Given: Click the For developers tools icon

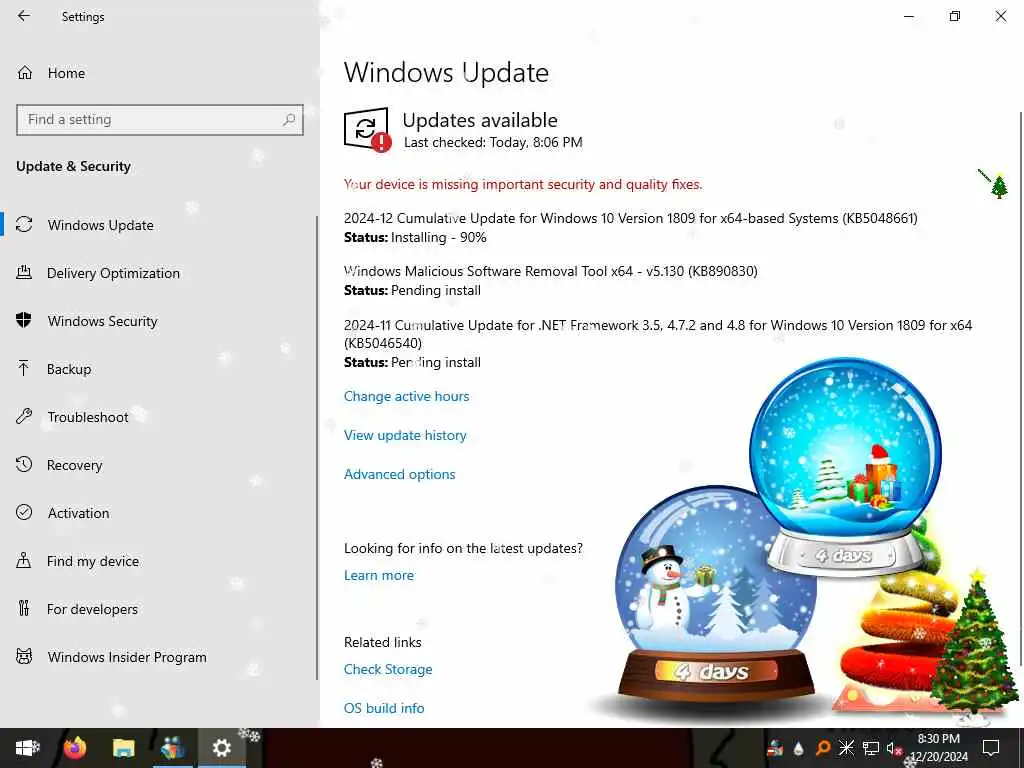Looking at the screenshot, I should 24,608.
